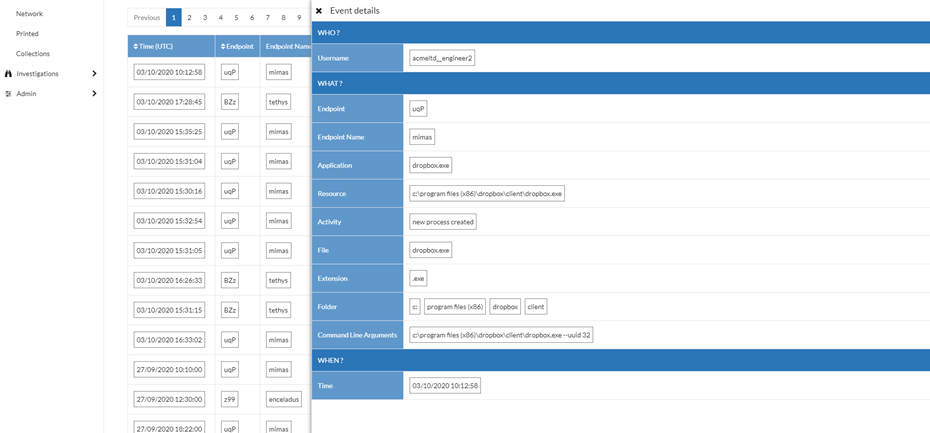
Task: Open the Collections sidebar item
Action: [x=33, y=53]
